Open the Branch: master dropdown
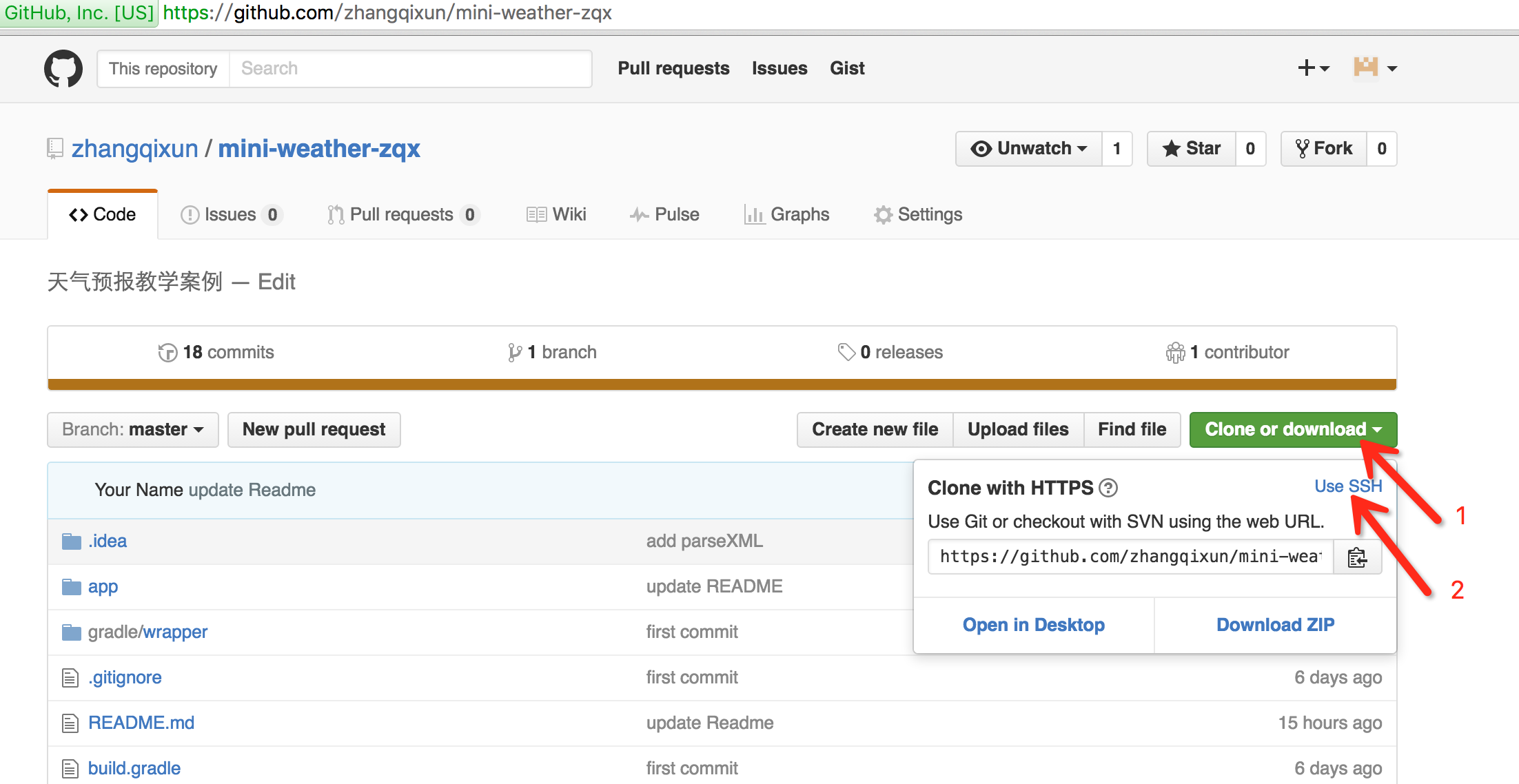This screenshot has width=1519, height=784. tap(133, 430)
